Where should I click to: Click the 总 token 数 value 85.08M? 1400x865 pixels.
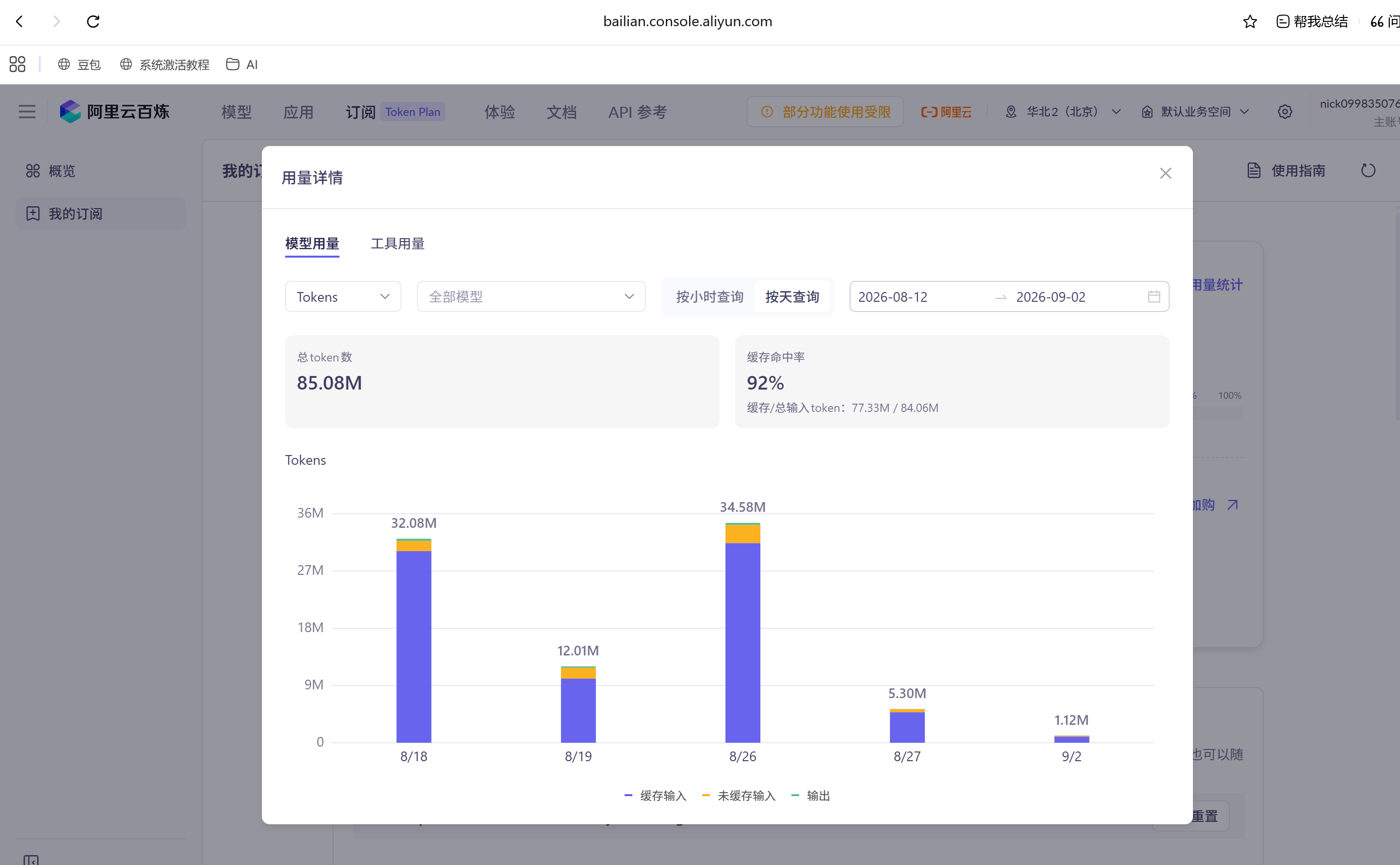(x=329, y=383)
